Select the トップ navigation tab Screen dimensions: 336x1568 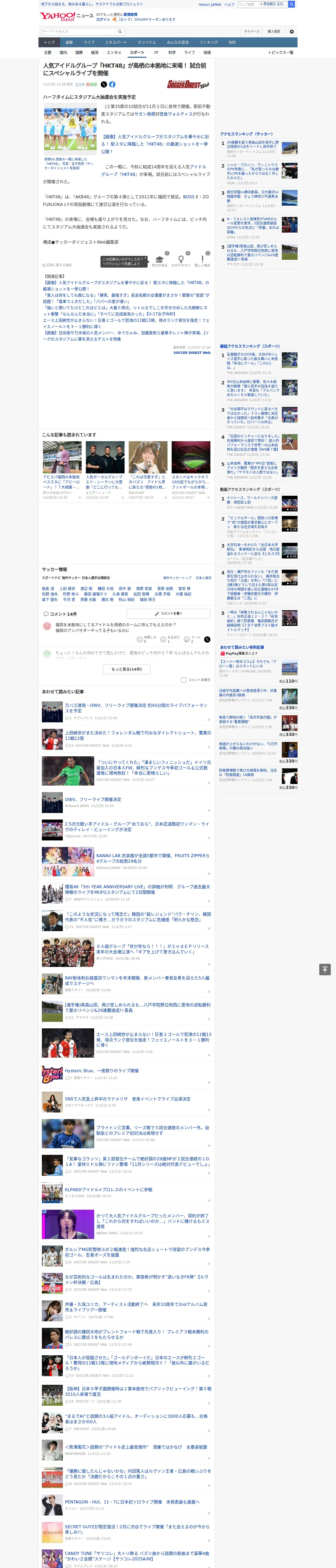pos(49,42)
